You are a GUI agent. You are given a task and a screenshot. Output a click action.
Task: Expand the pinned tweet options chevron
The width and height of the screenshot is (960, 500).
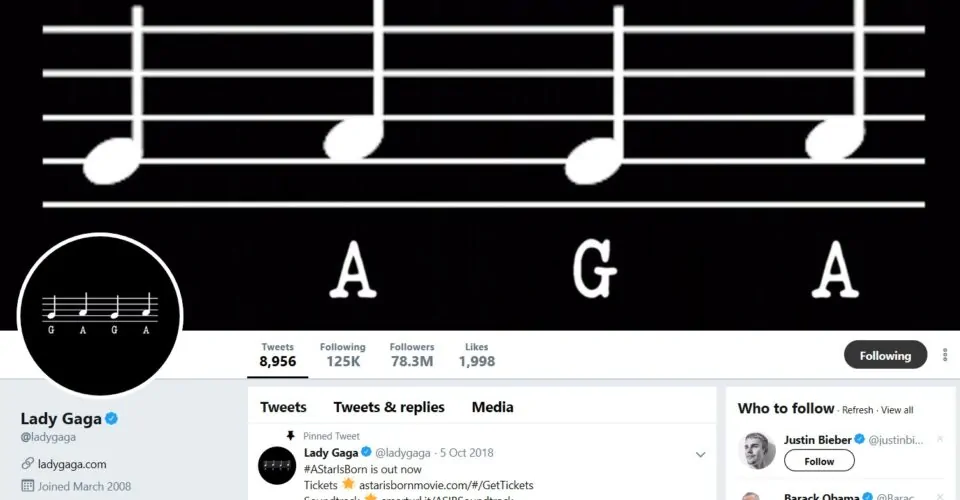(x=700, y=454)
